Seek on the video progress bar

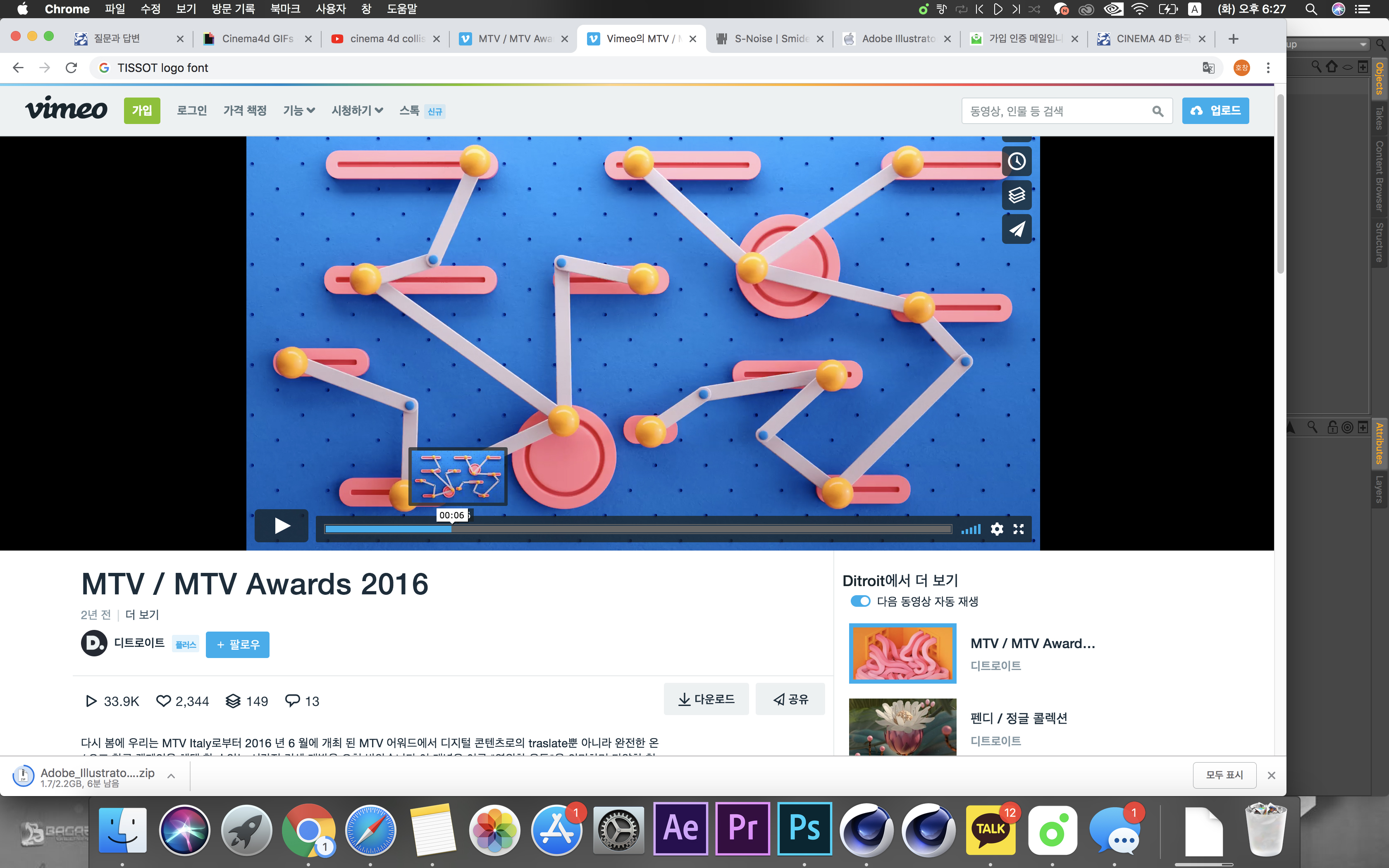(x=638, y=529)
